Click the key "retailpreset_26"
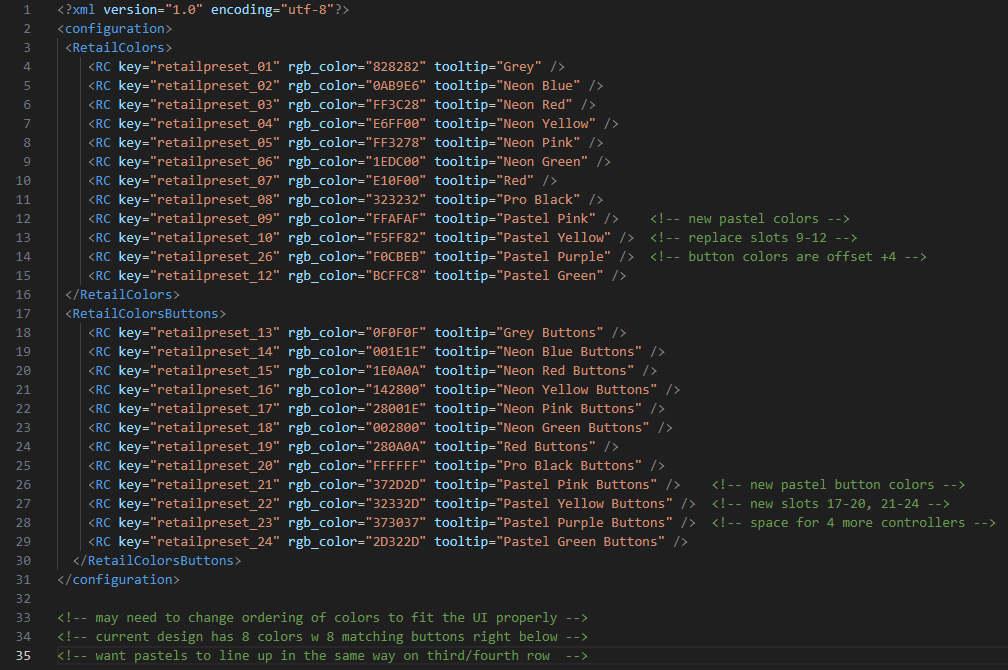The image size is (1008, 670). pyautogui.click(x=215, y=257)
